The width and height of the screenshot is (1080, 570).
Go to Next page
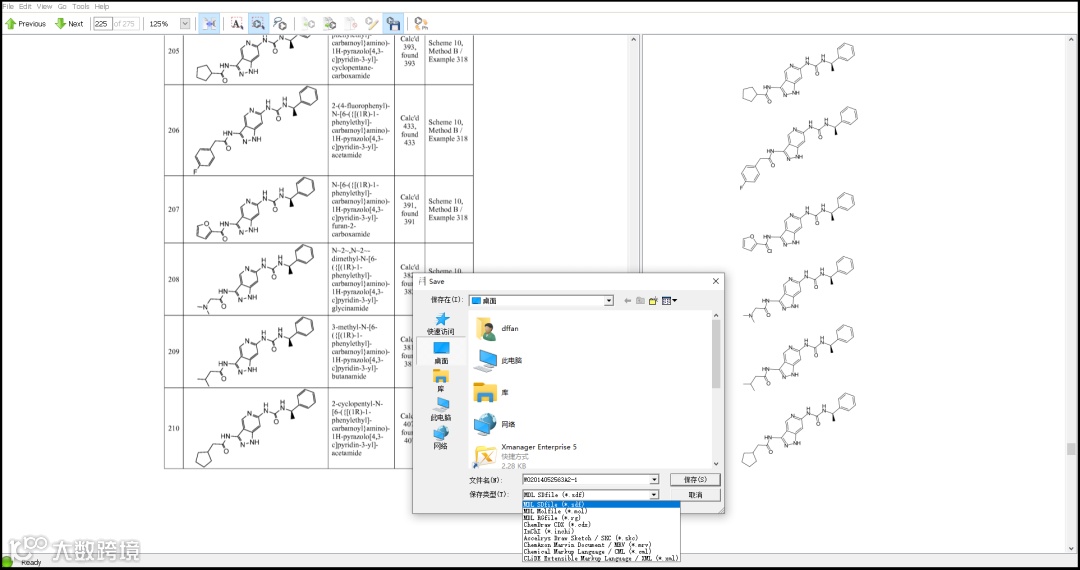pyautogui.click(x=69, y=23)
